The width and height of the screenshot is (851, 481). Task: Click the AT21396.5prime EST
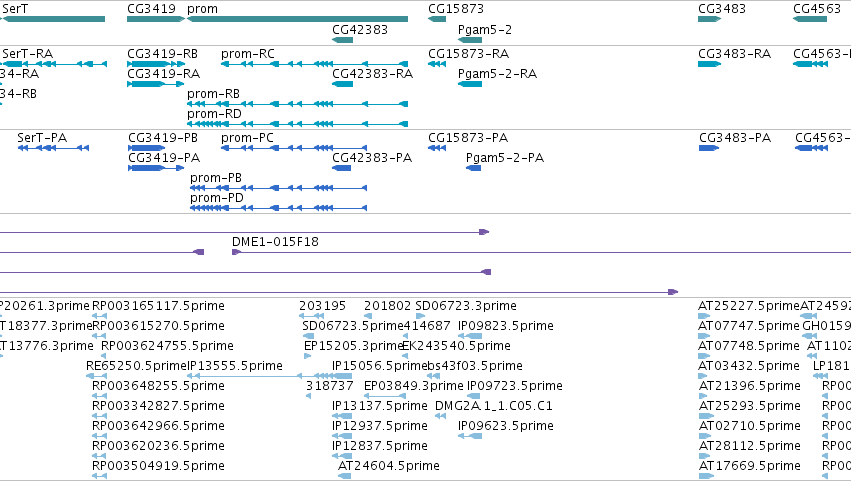pyautogui.click(x=704, y=396)
